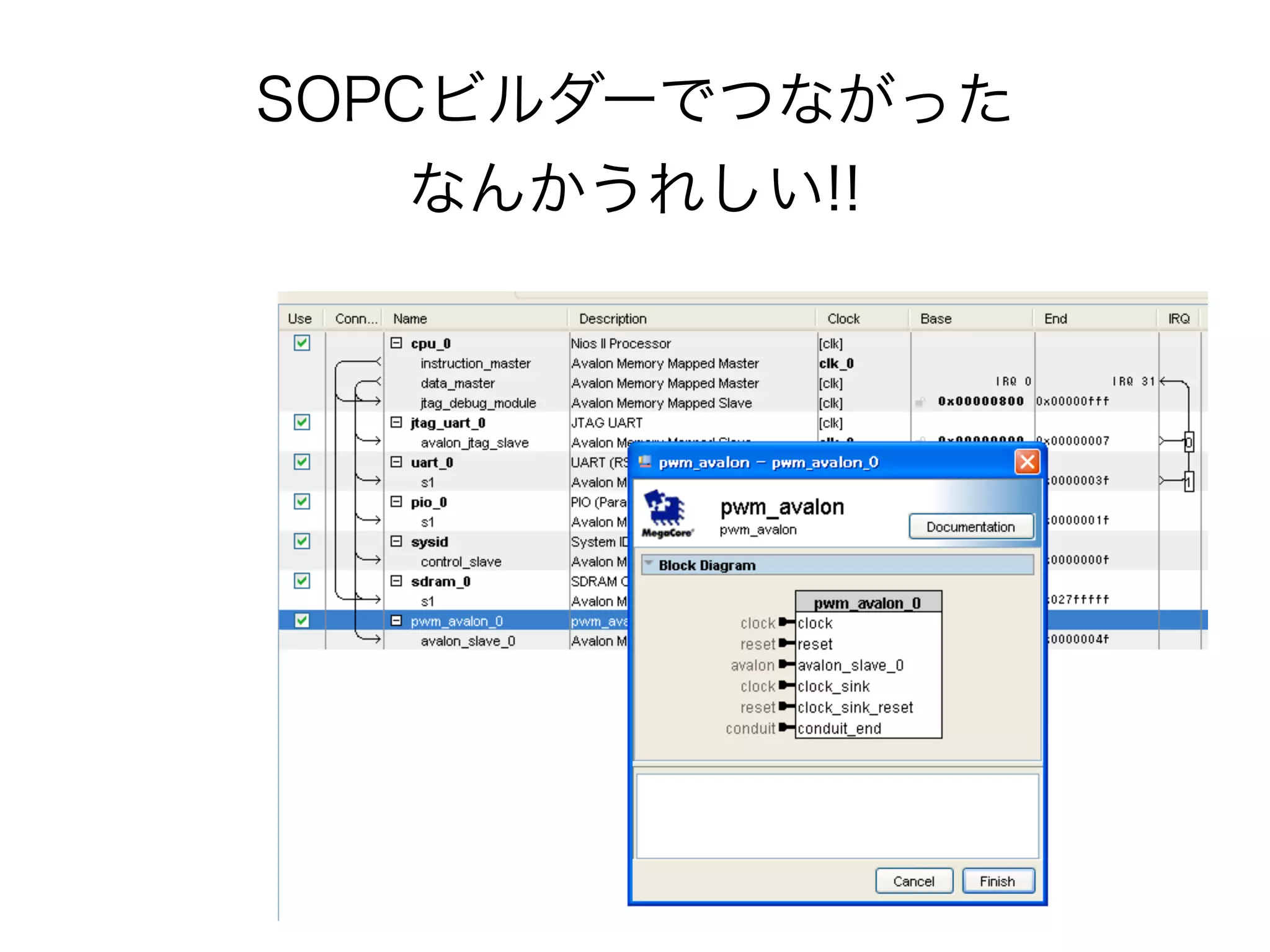Click the end address 0x00000007 cell
The width and height of the screenshot is (1270, 952).
click(x=1072, y=441)
